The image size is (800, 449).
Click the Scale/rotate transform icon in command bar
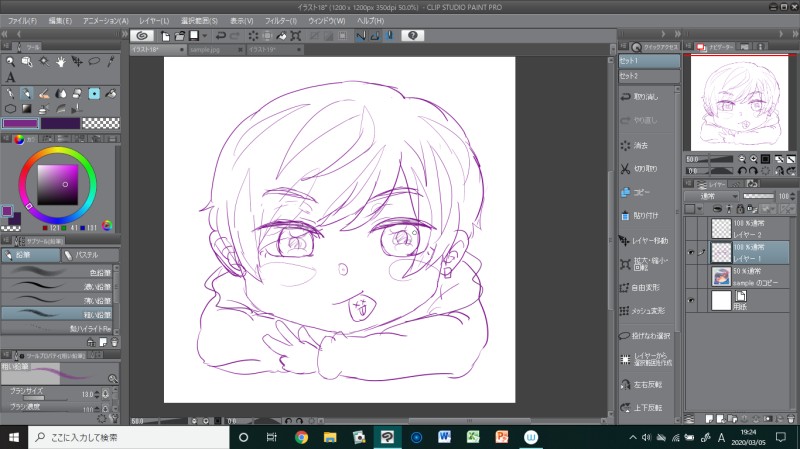[x=295, y=36]
